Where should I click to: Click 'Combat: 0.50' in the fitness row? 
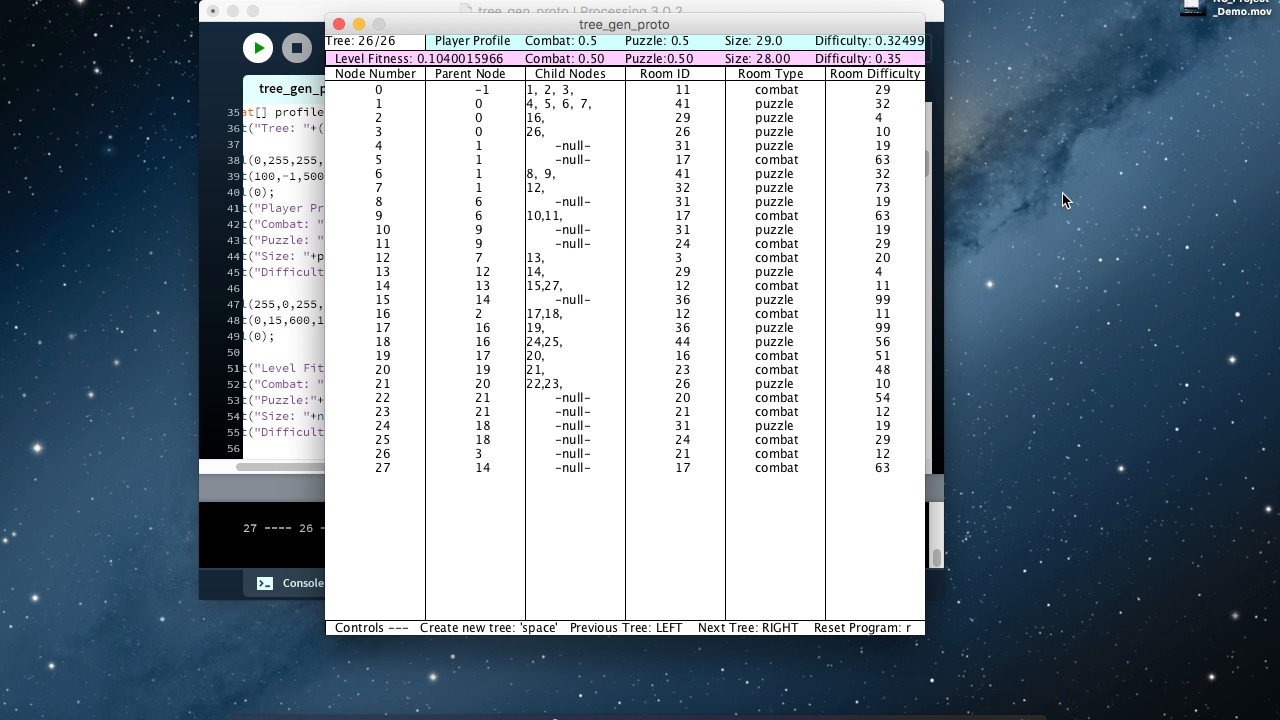pos(564,59)
